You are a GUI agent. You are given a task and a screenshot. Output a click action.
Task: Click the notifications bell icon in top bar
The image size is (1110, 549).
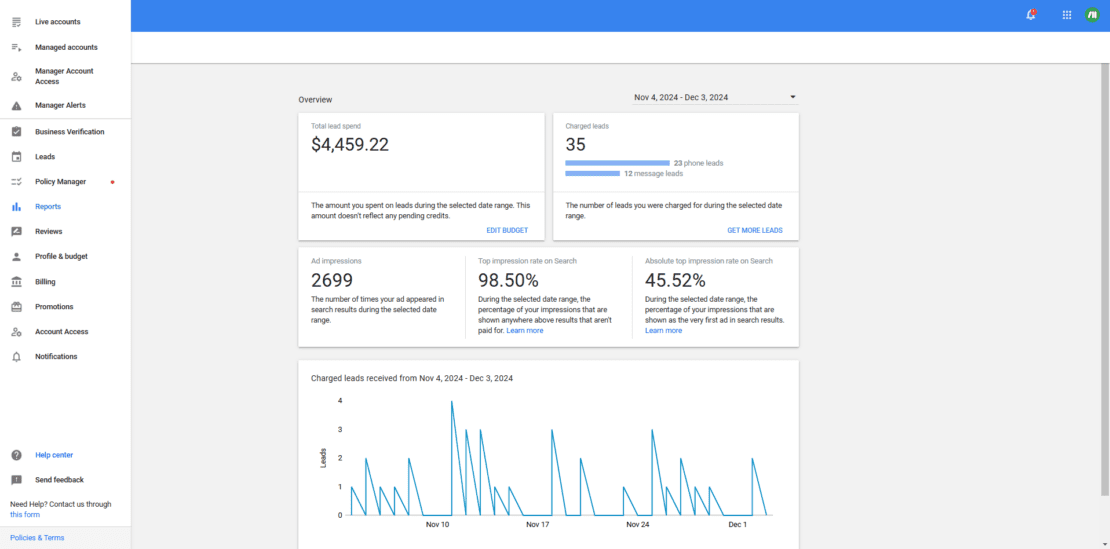pyautogui.click(x=1031, y=15)
